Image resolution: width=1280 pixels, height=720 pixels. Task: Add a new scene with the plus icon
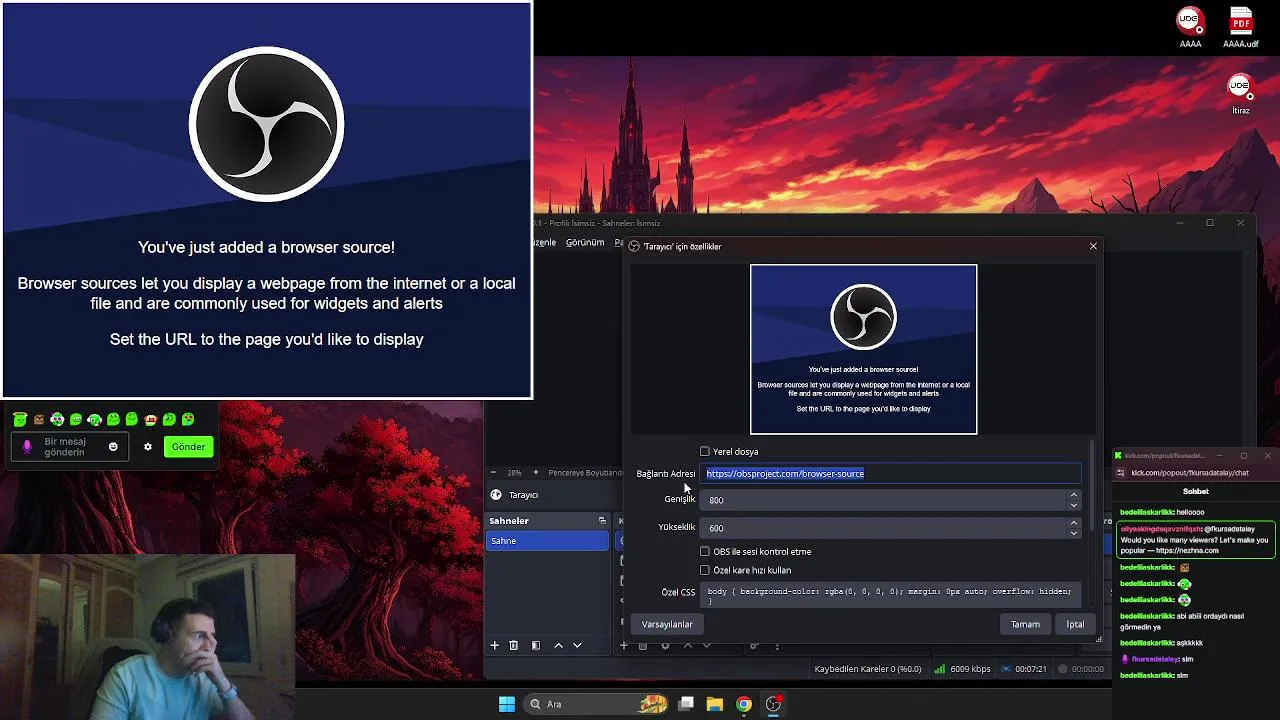tap(494, 646)
